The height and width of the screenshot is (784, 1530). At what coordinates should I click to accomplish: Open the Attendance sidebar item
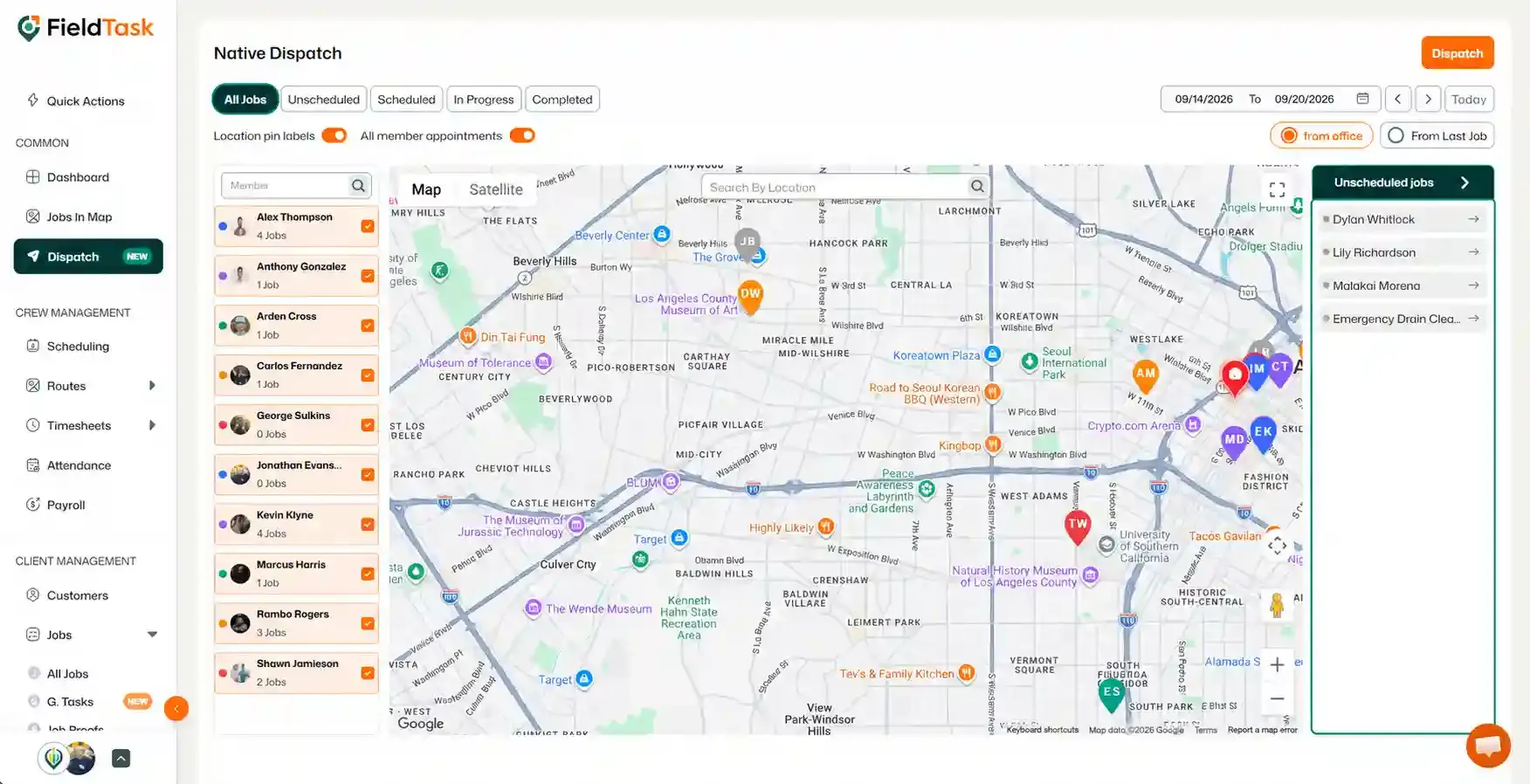pyautogui.click(x=79, y=465)
